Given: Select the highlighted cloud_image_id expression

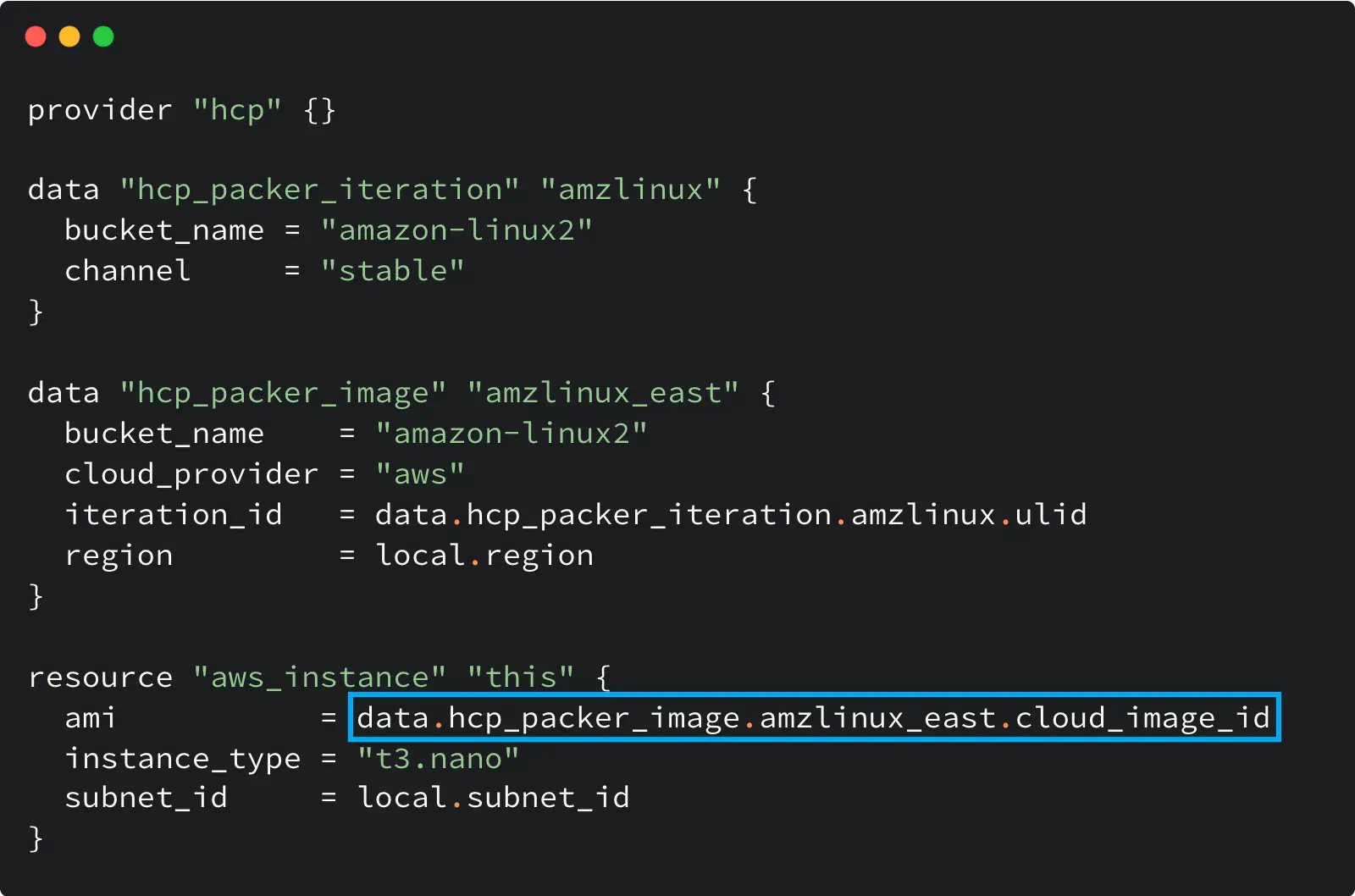Looking at the screenshot, I should (x=811, y=717).
